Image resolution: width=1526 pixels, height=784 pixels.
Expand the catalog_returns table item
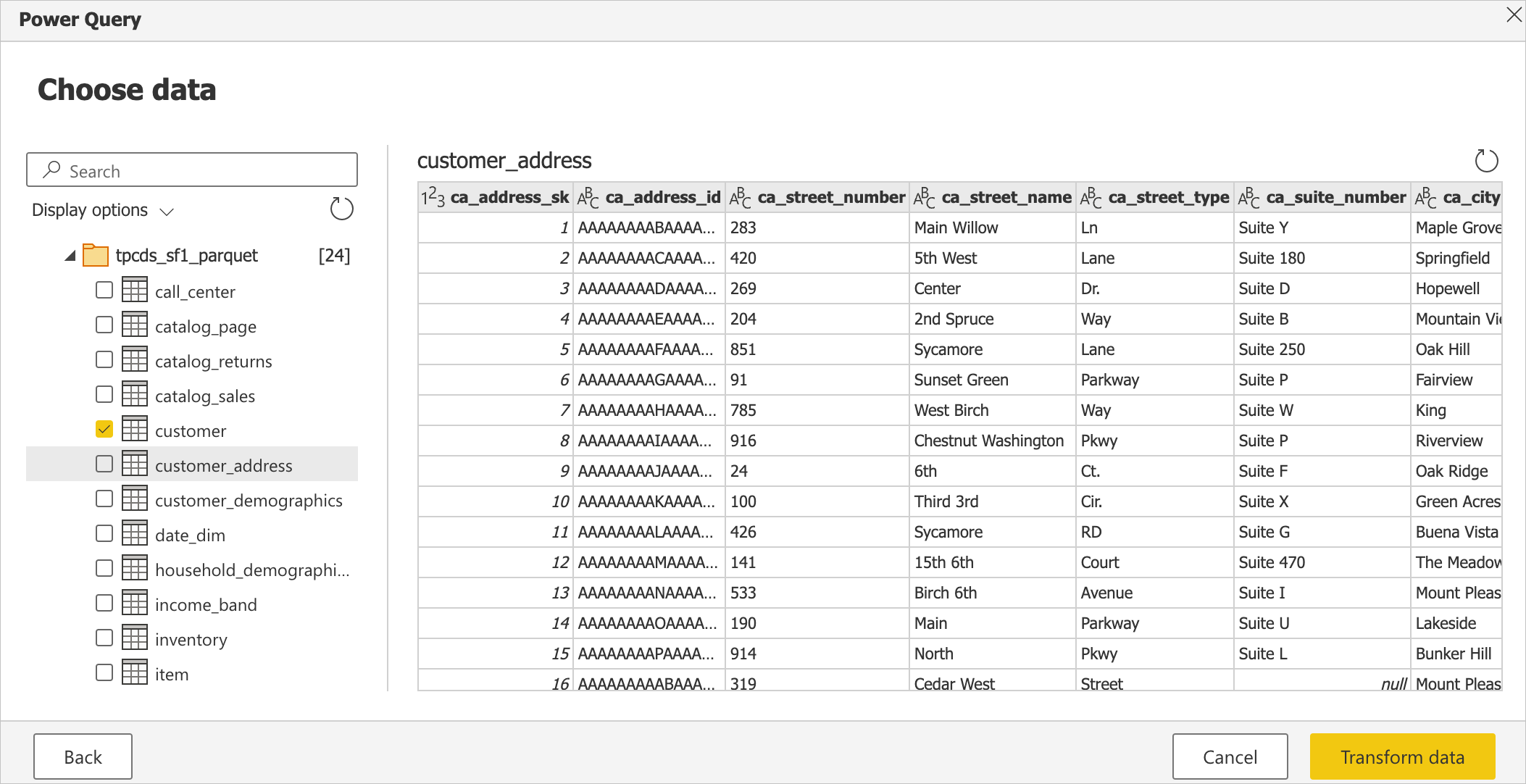click(213, 360)
